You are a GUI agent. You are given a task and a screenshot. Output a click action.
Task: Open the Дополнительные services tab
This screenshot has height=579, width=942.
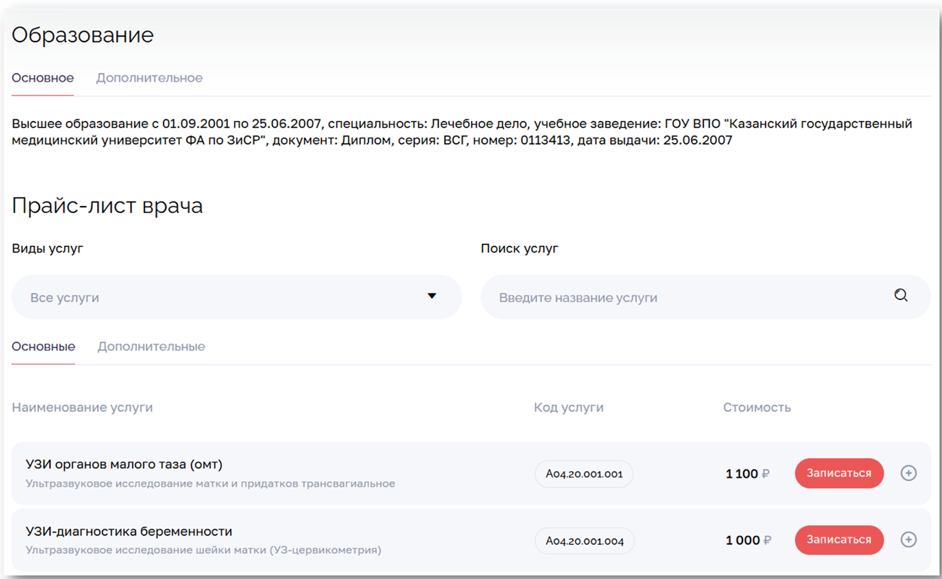click(151, 347)
